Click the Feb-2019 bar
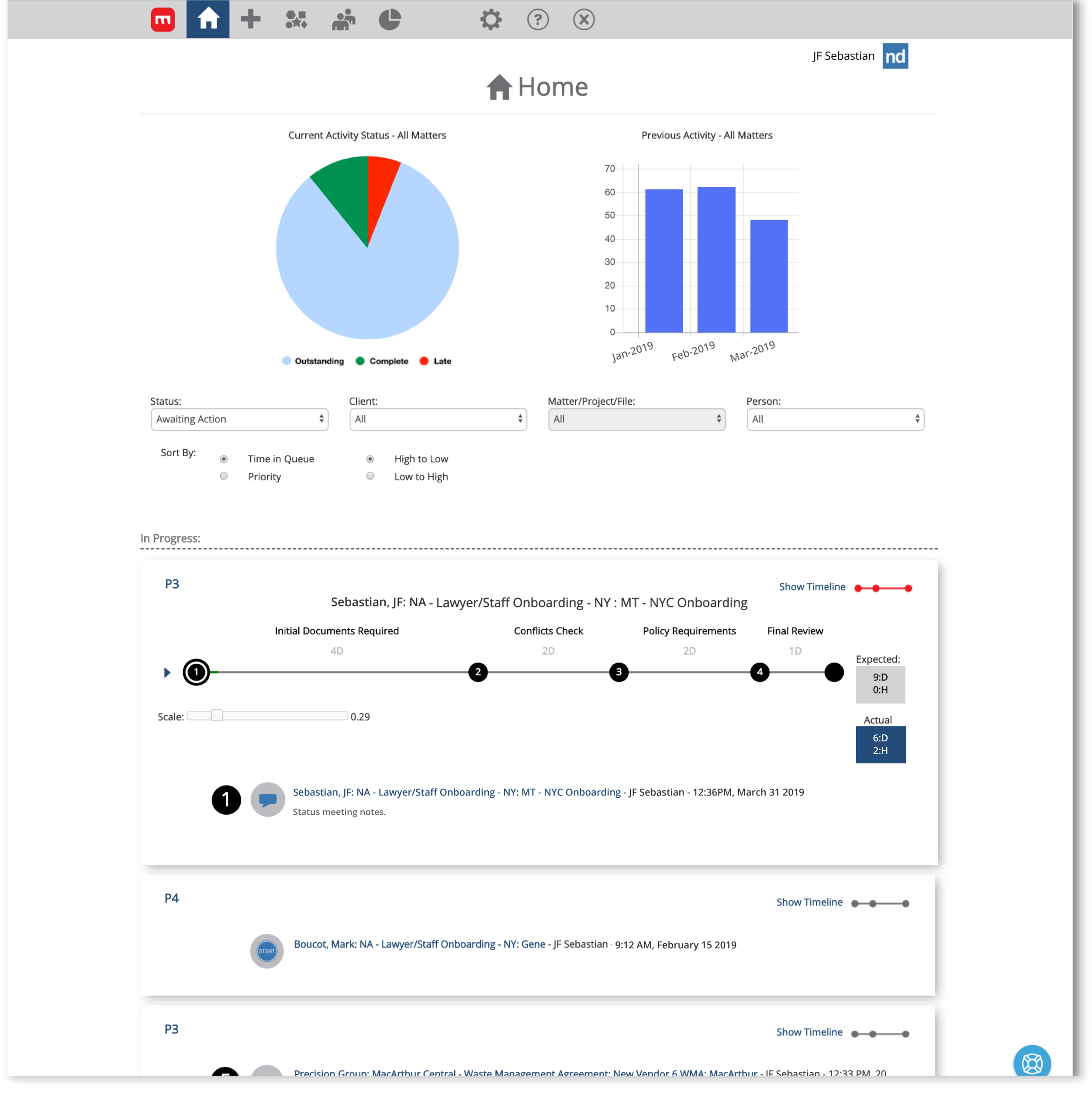Image resolution: width=1092 pixels, height=1099 pixels. (x=716, y=259)
